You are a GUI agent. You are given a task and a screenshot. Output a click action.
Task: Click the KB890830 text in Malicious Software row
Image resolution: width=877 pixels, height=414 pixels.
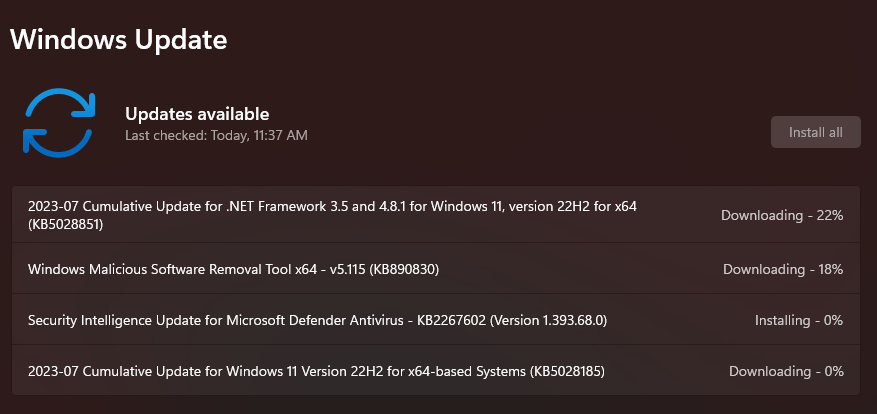tap(405, 269)
